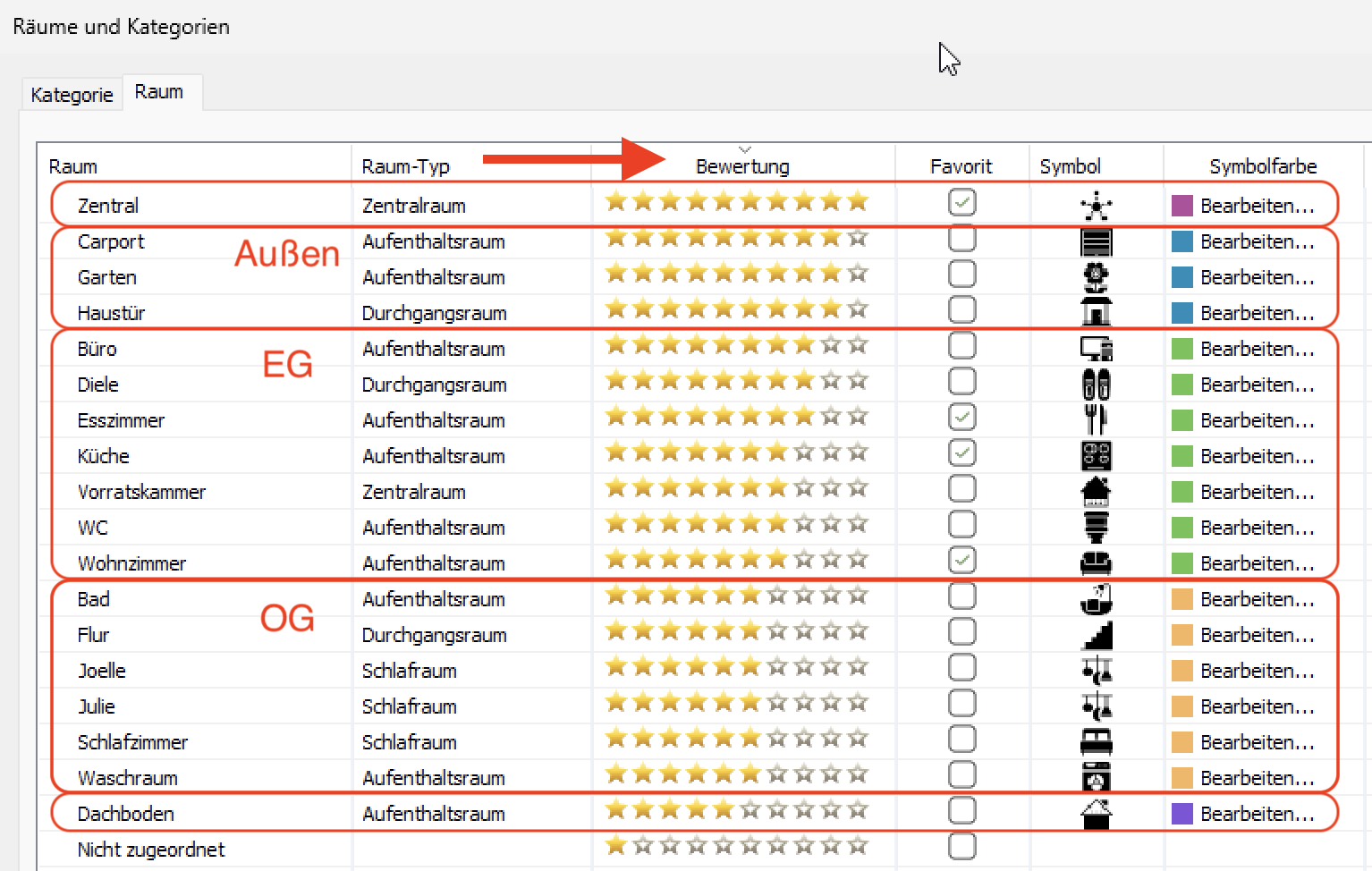Click blue color swatch in Carport row

click(x=1182, y=241)
